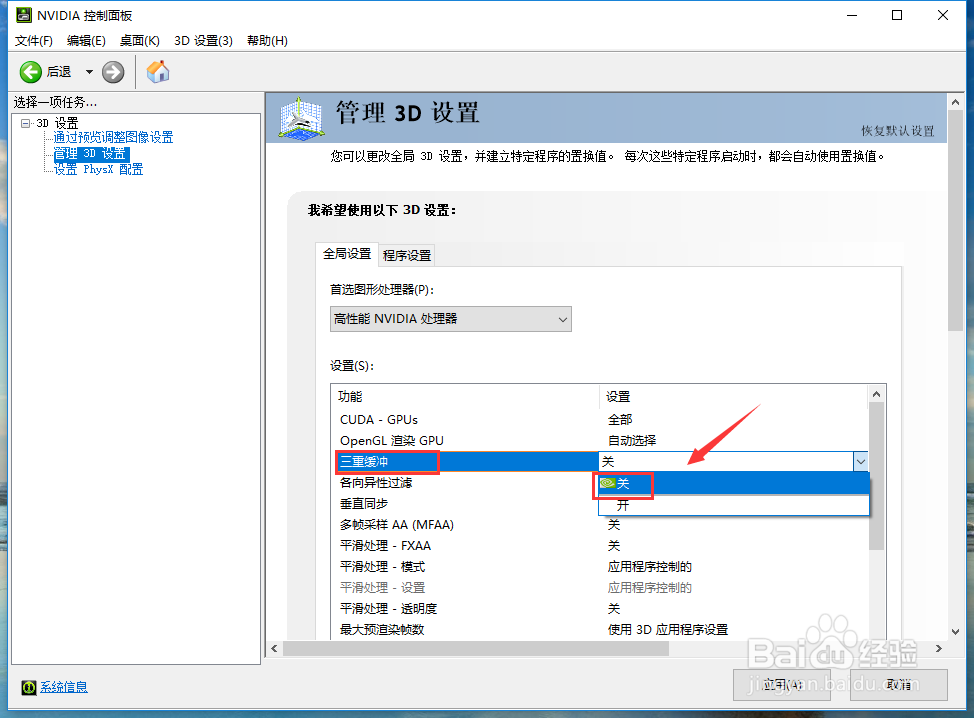Select the OpenGL 渲染 GPU row

[599, 440]
